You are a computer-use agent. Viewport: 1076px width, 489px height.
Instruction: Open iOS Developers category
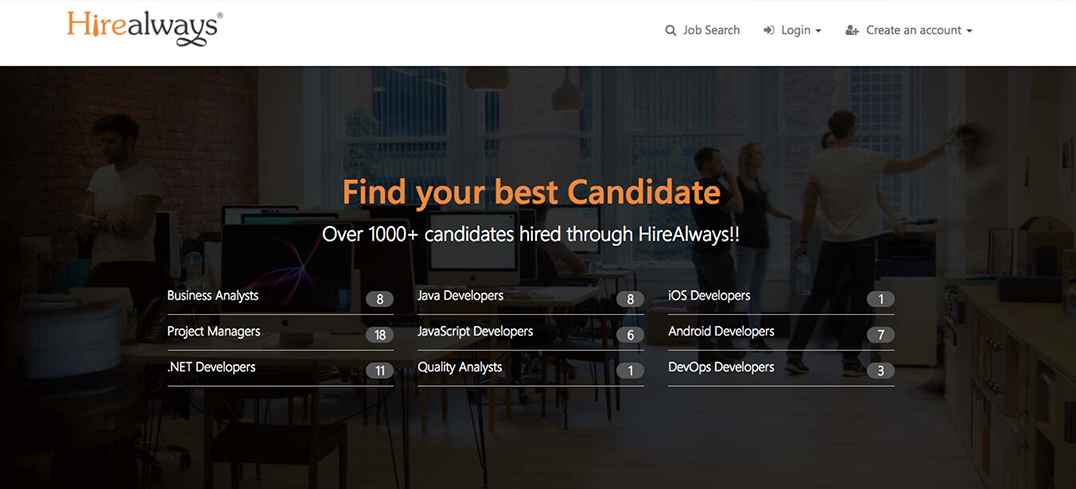[709, 296]
